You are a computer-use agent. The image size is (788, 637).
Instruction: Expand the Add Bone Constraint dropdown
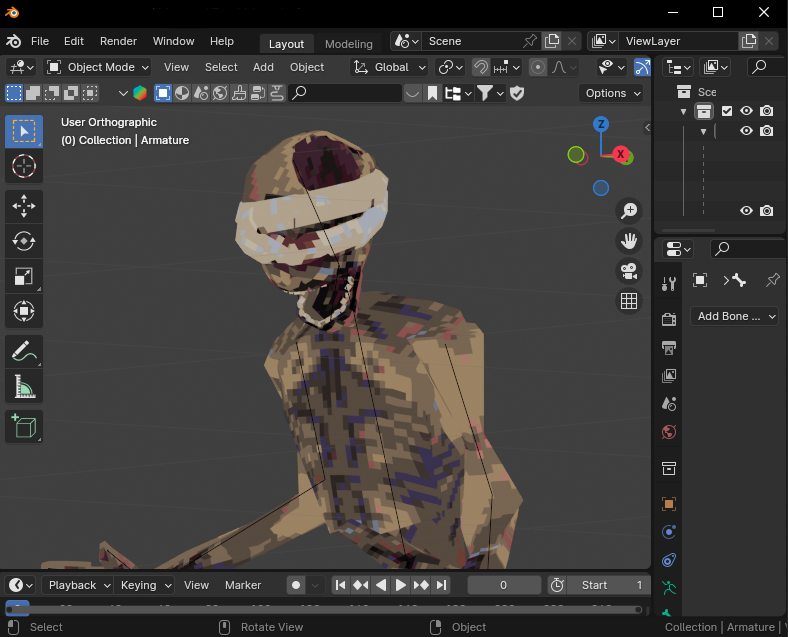pyautogui.click(x=735, y=316)
